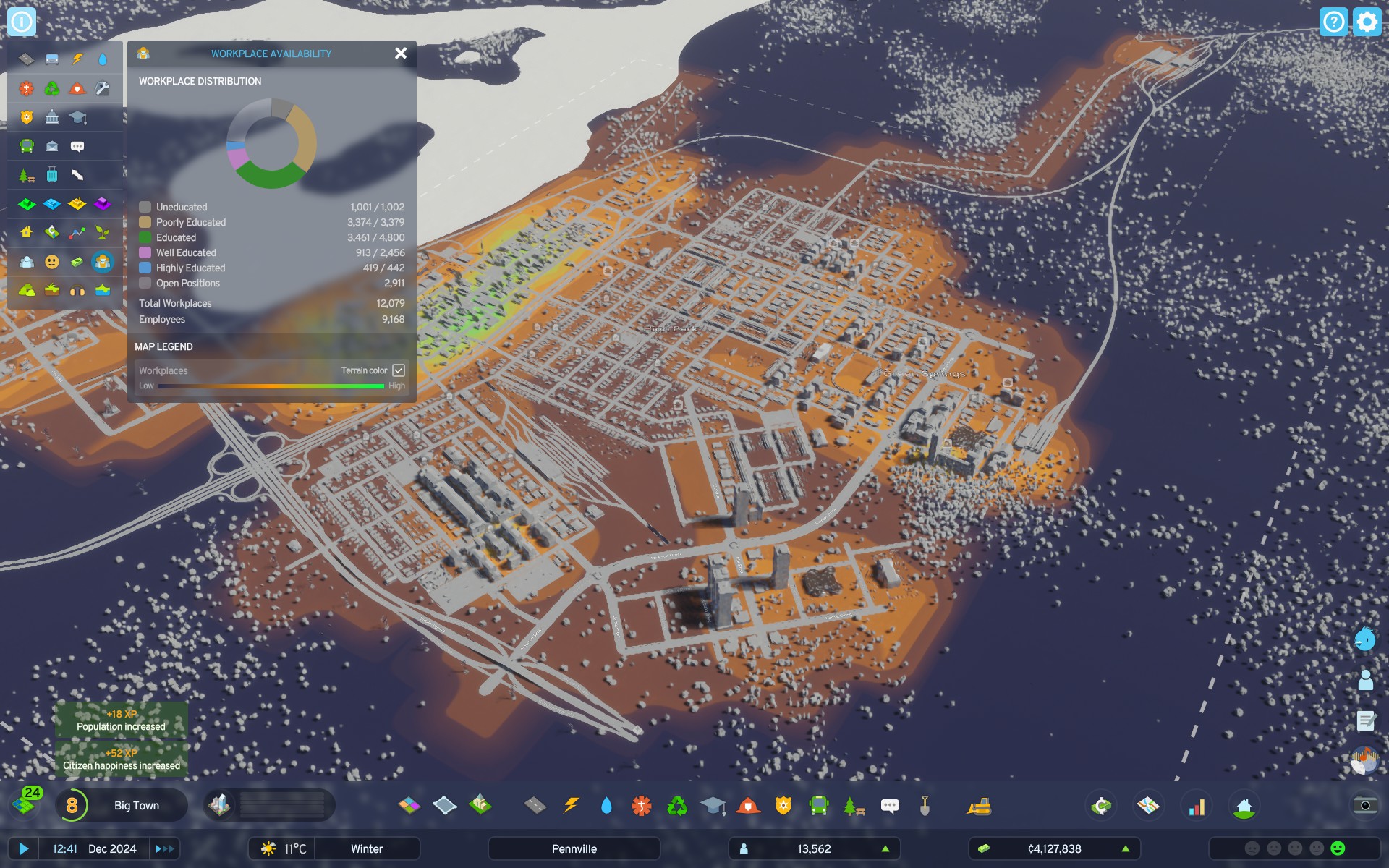The height and width of the screenshot is (868, 1389).
Task: Click the Pennville city name field
Action: point(574,848)
